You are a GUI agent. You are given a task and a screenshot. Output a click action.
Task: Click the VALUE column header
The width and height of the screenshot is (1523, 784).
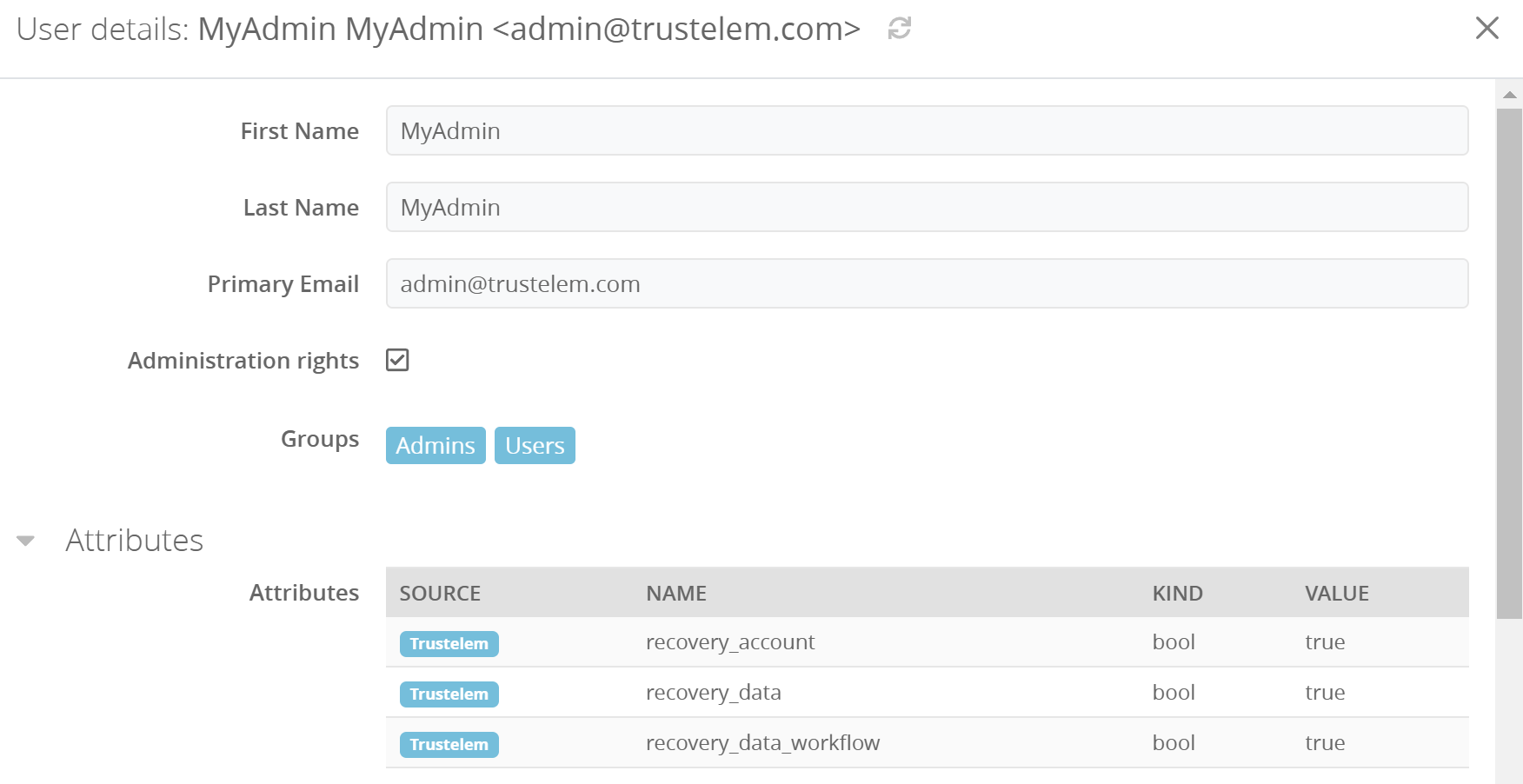[1337, 594]
